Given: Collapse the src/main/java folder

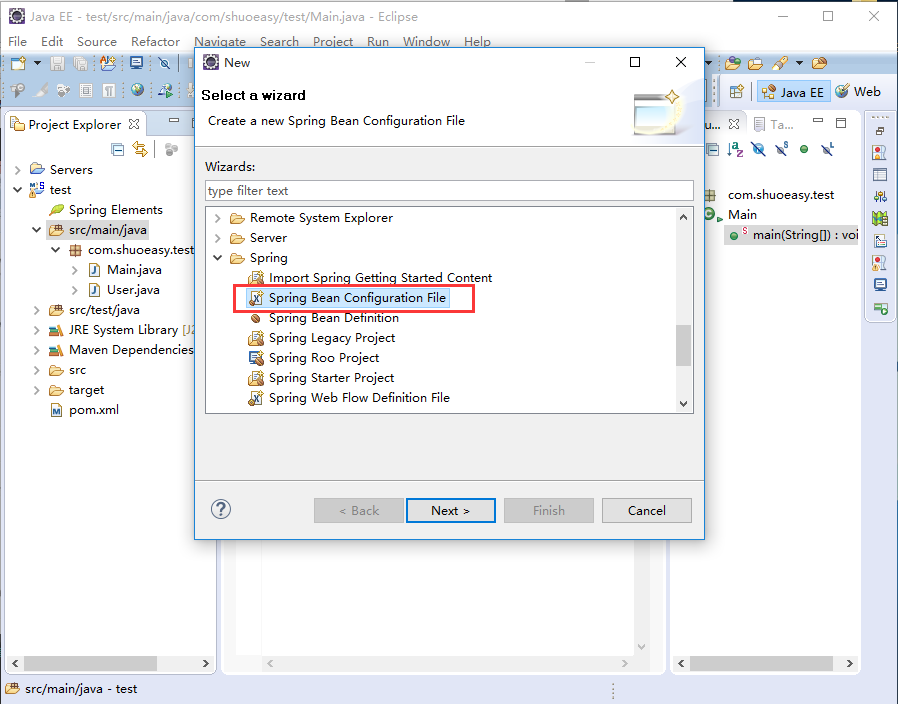Looking at the screenshot, I should click(37, 230).
